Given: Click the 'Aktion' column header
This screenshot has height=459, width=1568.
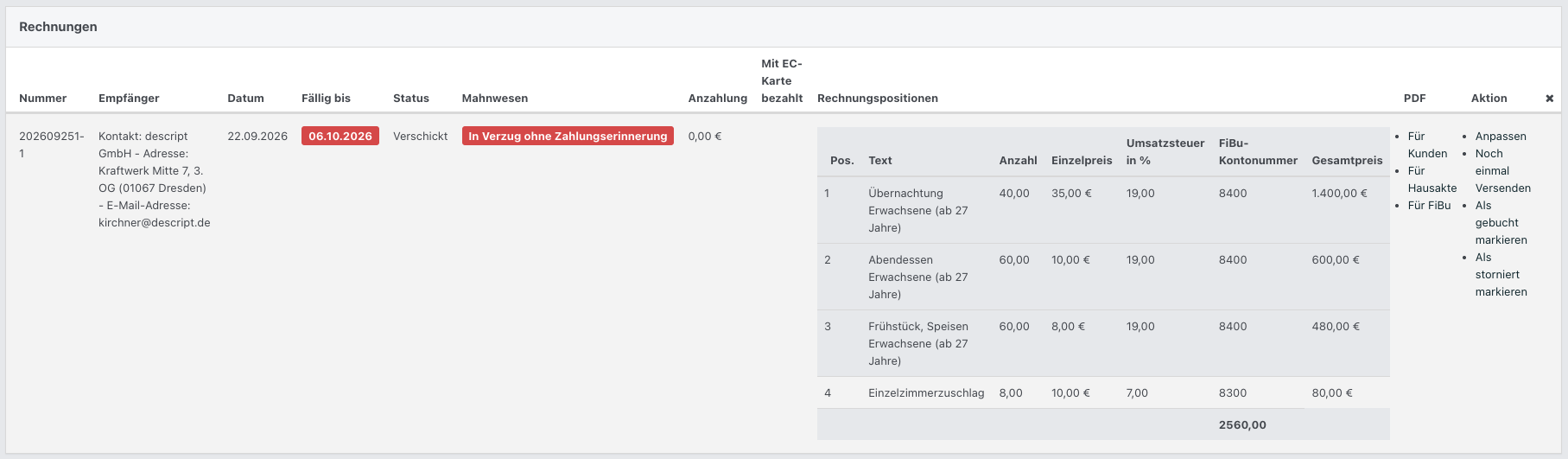Looking at the screenshot, I should click(x=1489, y=99).
